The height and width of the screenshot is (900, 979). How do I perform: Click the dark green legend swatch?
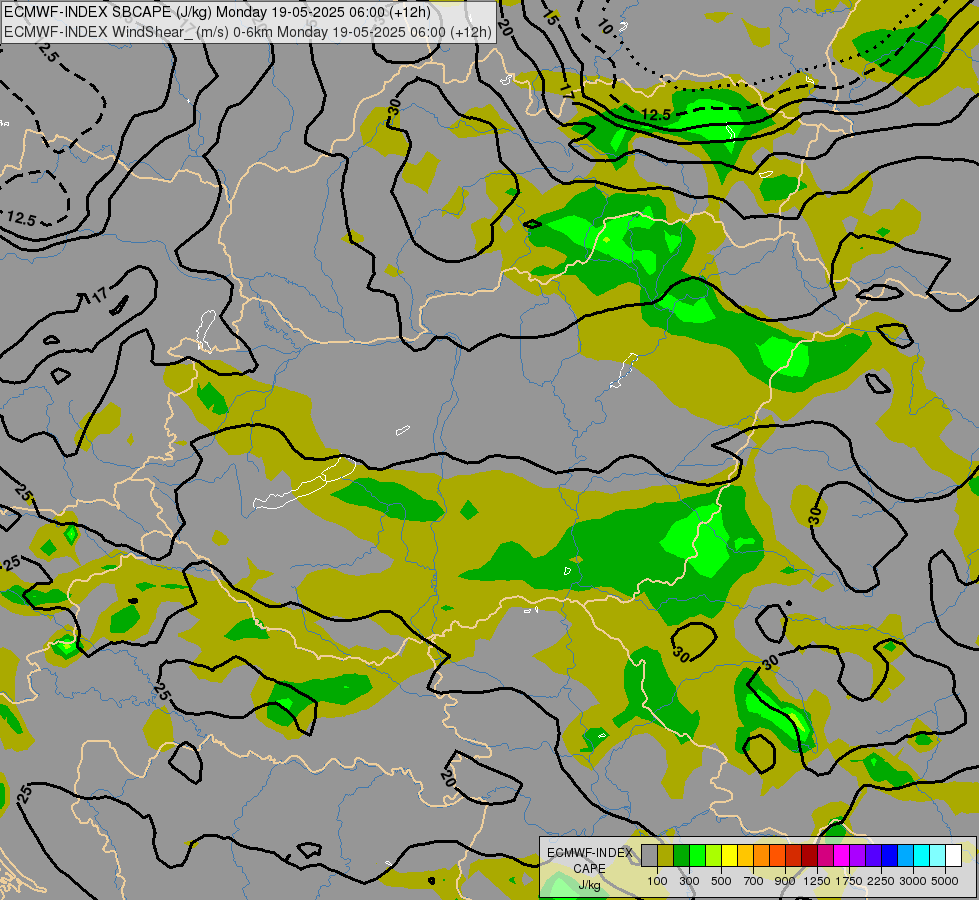click(681, 856)
